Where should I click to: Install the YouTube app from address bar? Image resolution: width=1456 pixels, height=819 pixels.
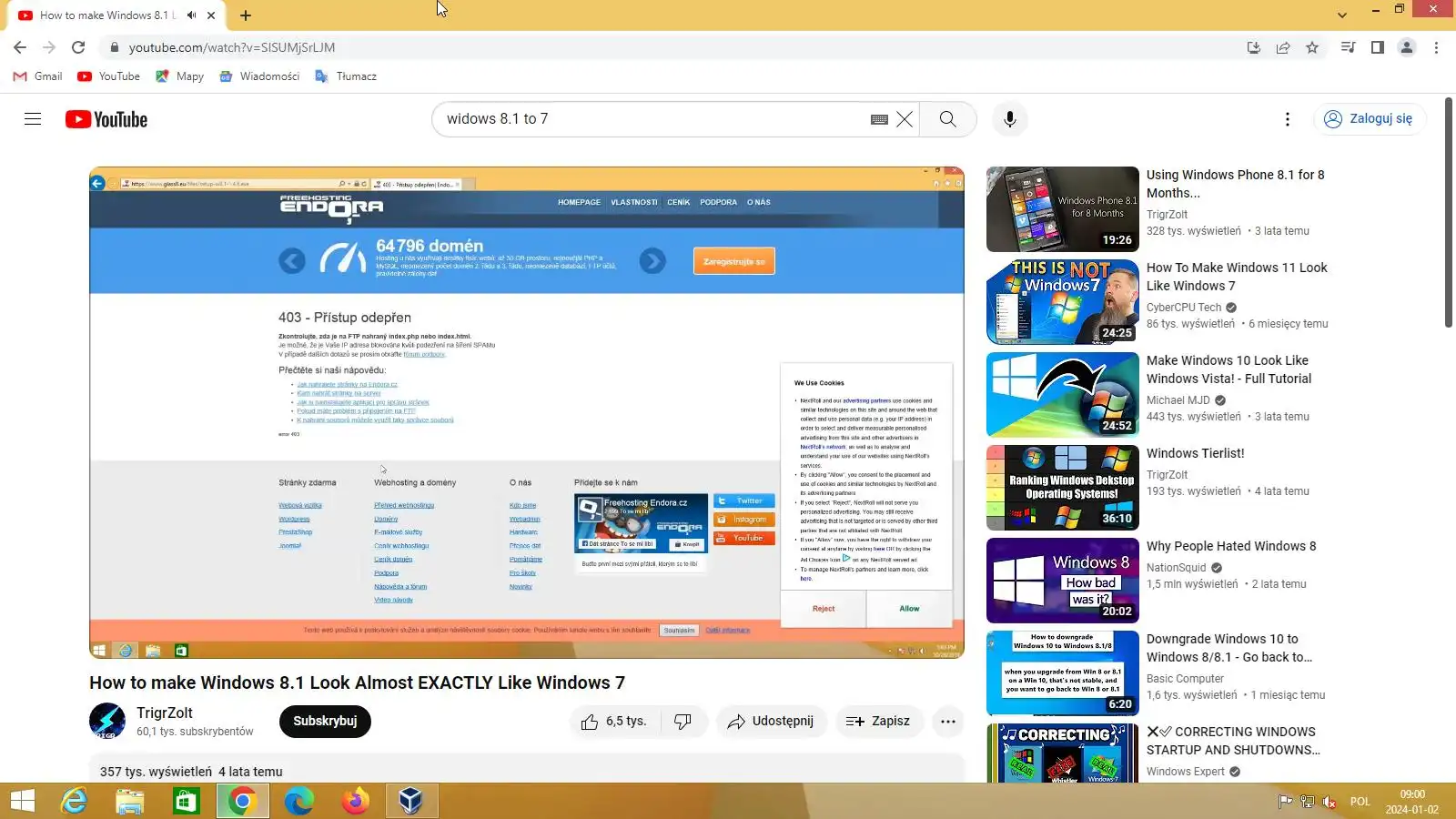tap(1254, 47)
